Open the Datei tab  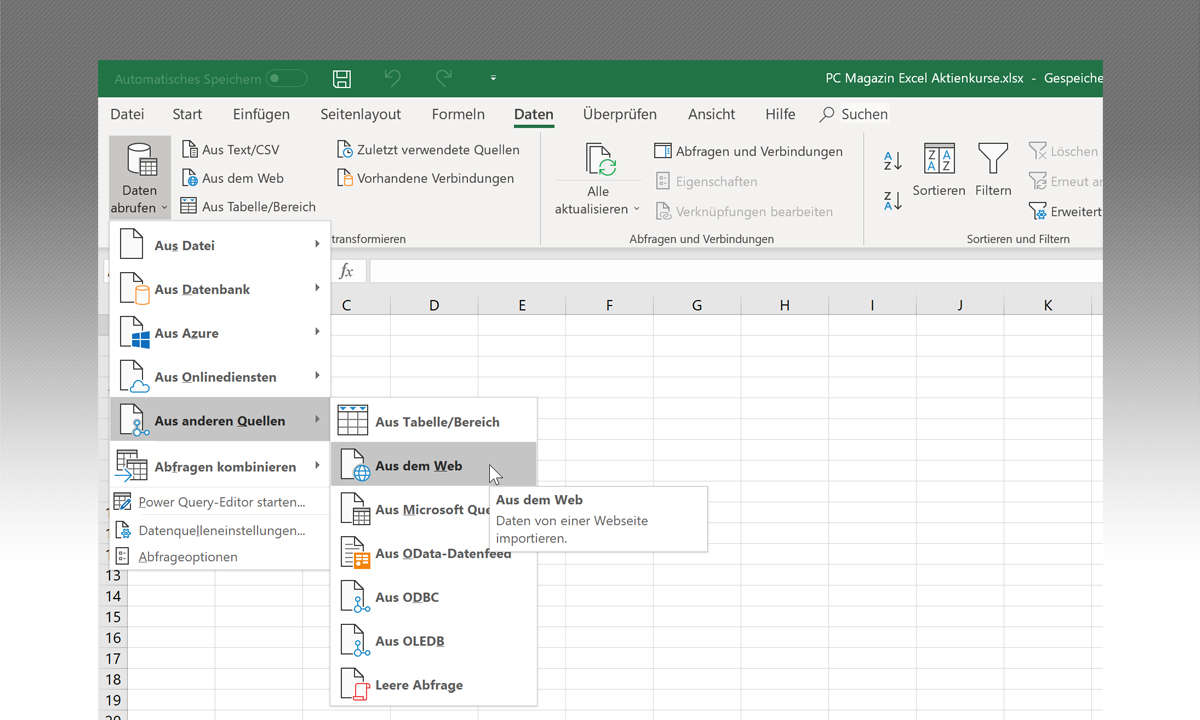pyautogui.click(x=127, y=114)
